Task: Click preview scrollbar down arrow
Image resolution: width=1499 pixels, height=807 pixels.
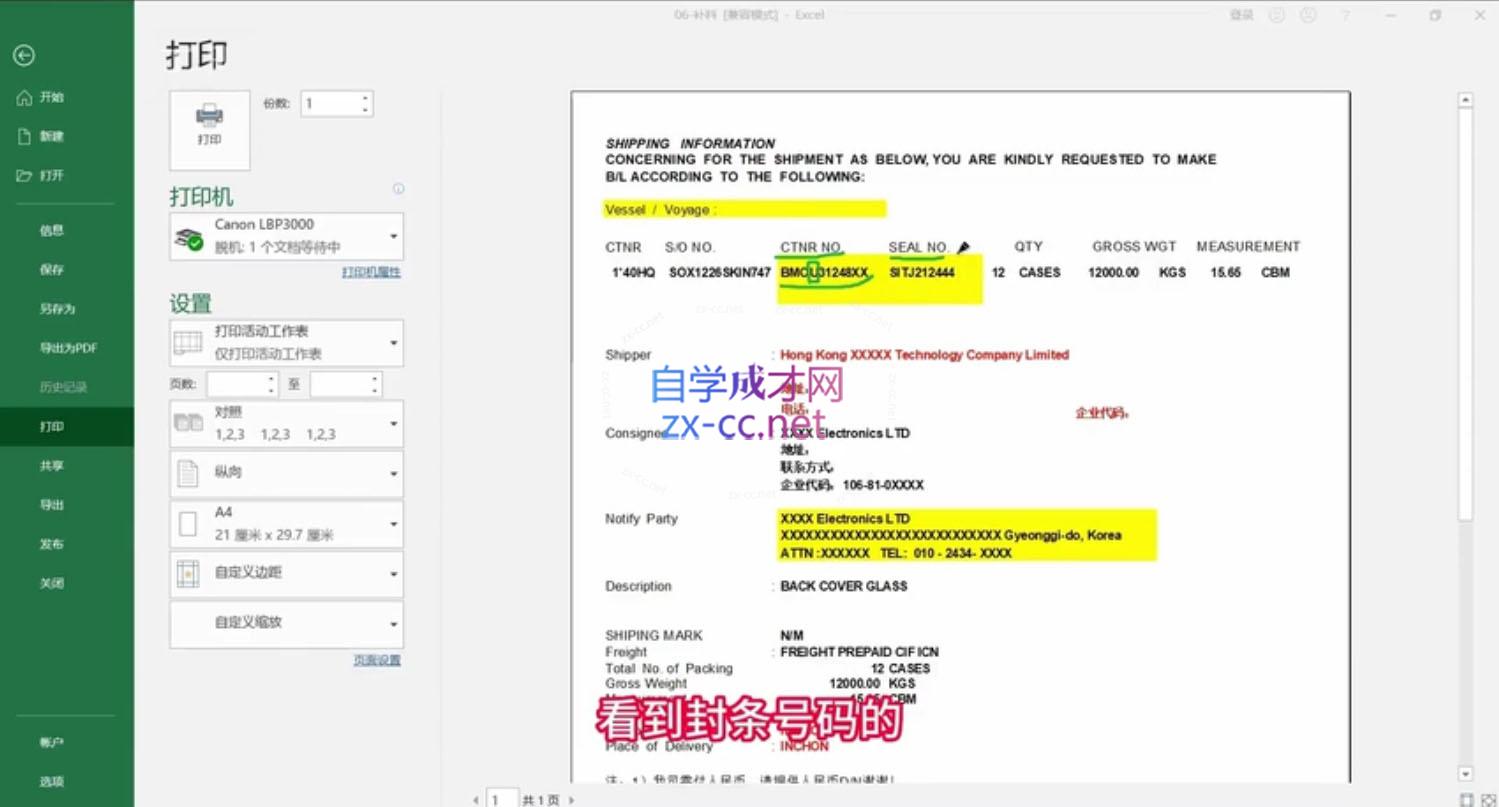Action: (1465, 774)
